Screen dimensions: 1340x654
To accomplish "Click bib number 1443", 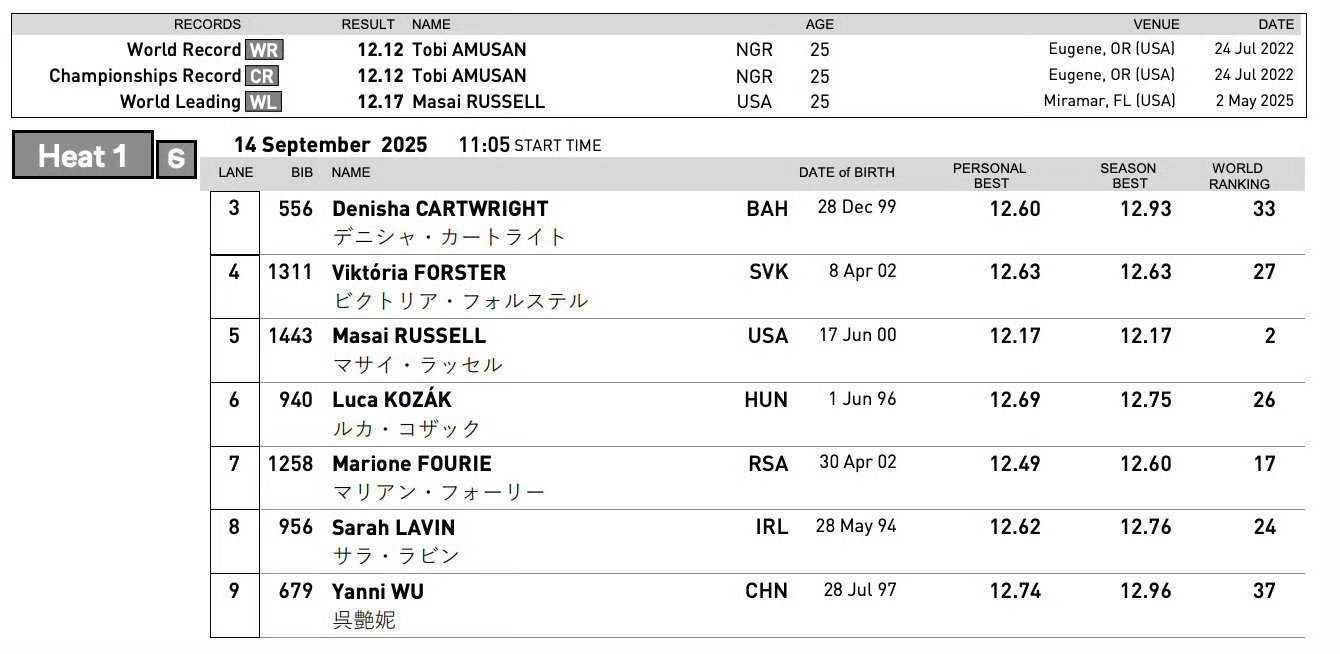I will pos(290,336).
